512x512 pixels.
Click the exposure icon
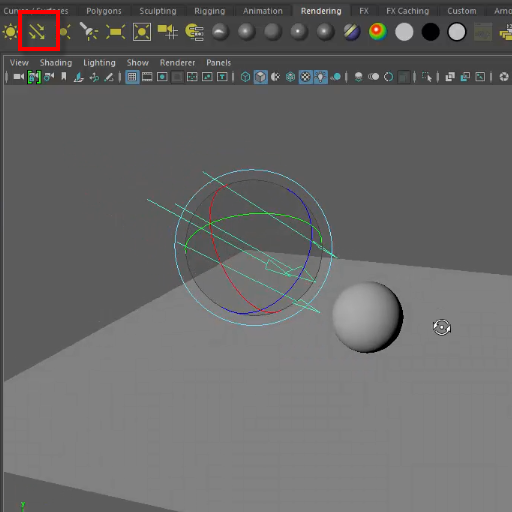504,77
